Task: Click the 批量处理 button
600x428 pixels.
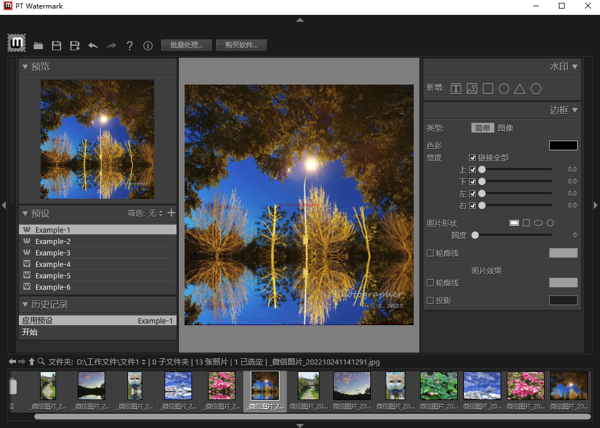Action: point(186,45)
